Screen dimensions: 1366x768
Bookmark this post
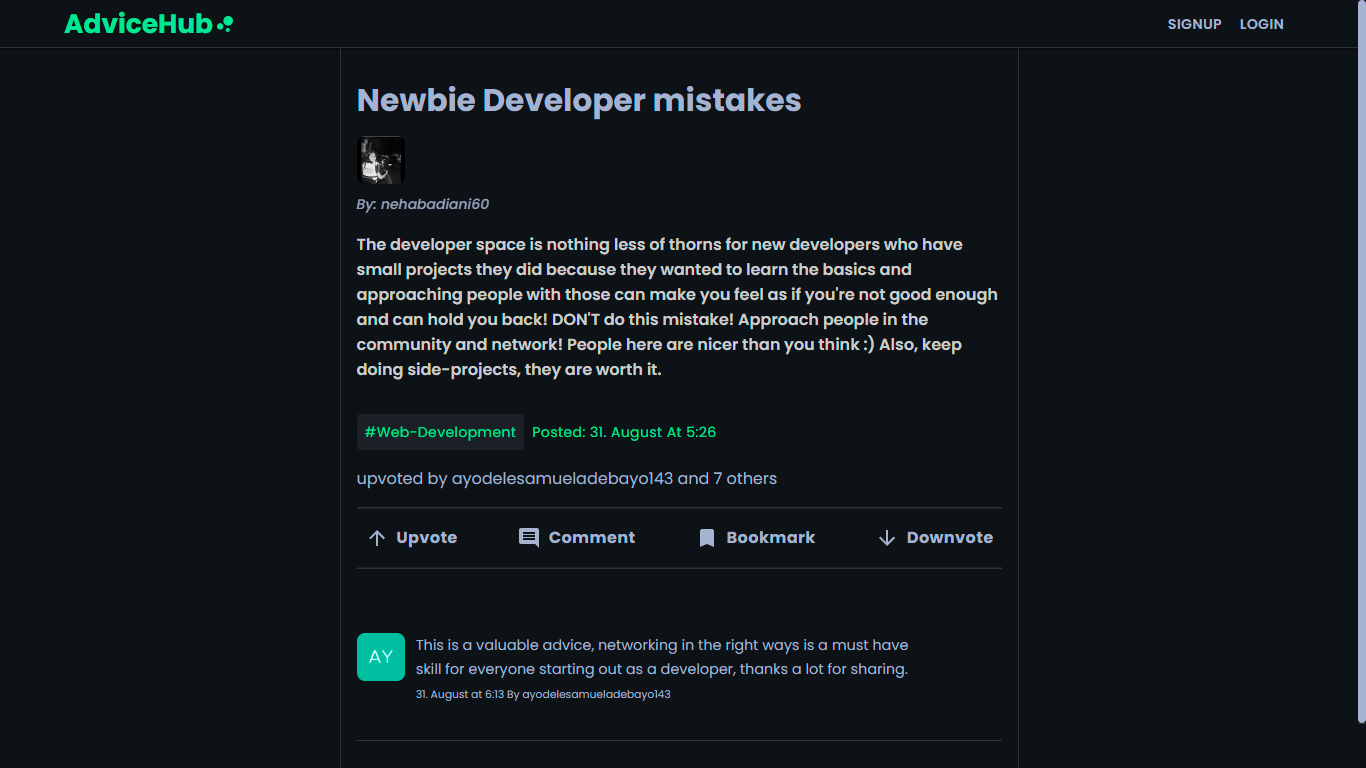[x=757, y=538]
